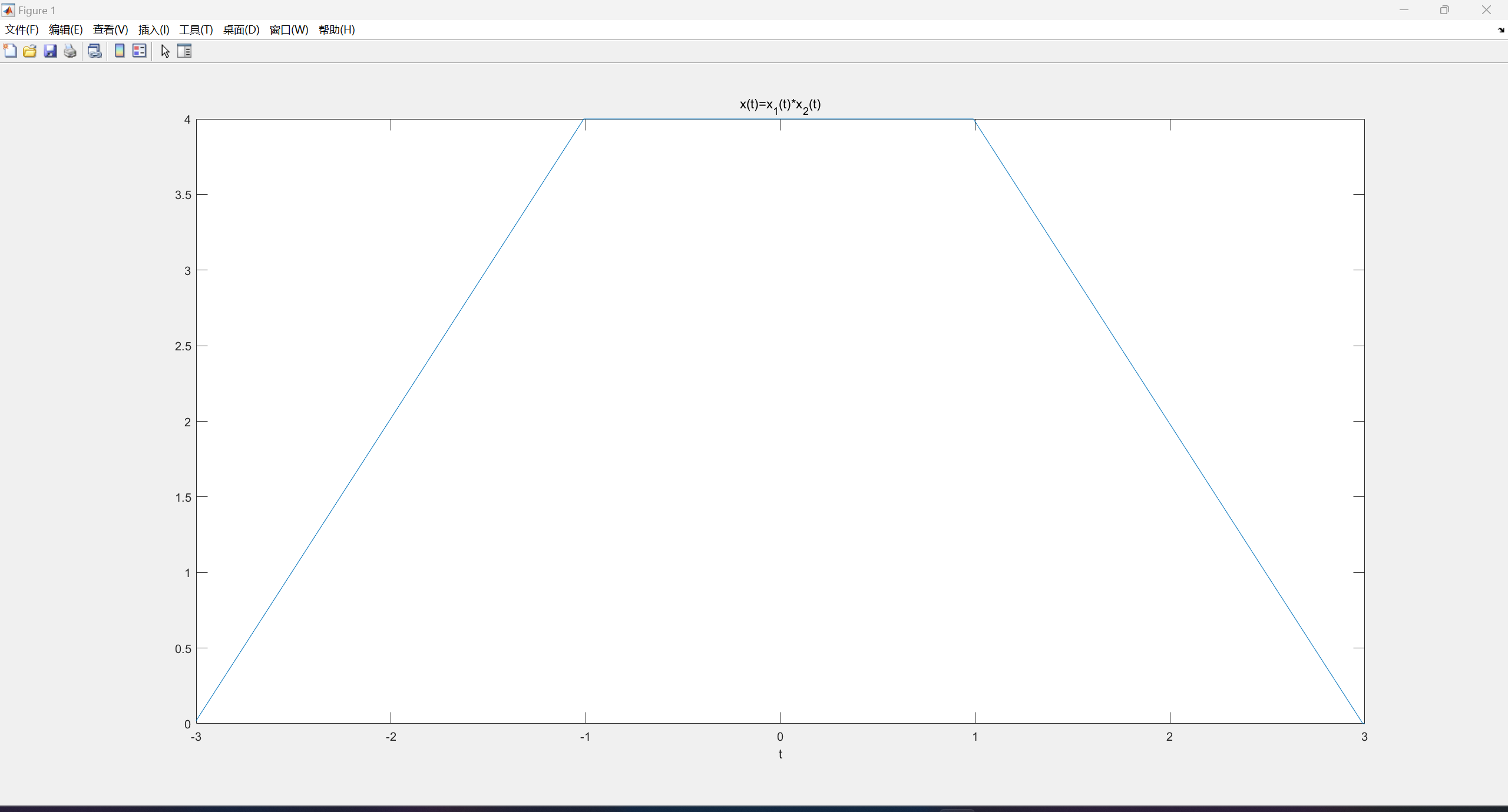Click the Link Plot icon

tap(94, 51)
